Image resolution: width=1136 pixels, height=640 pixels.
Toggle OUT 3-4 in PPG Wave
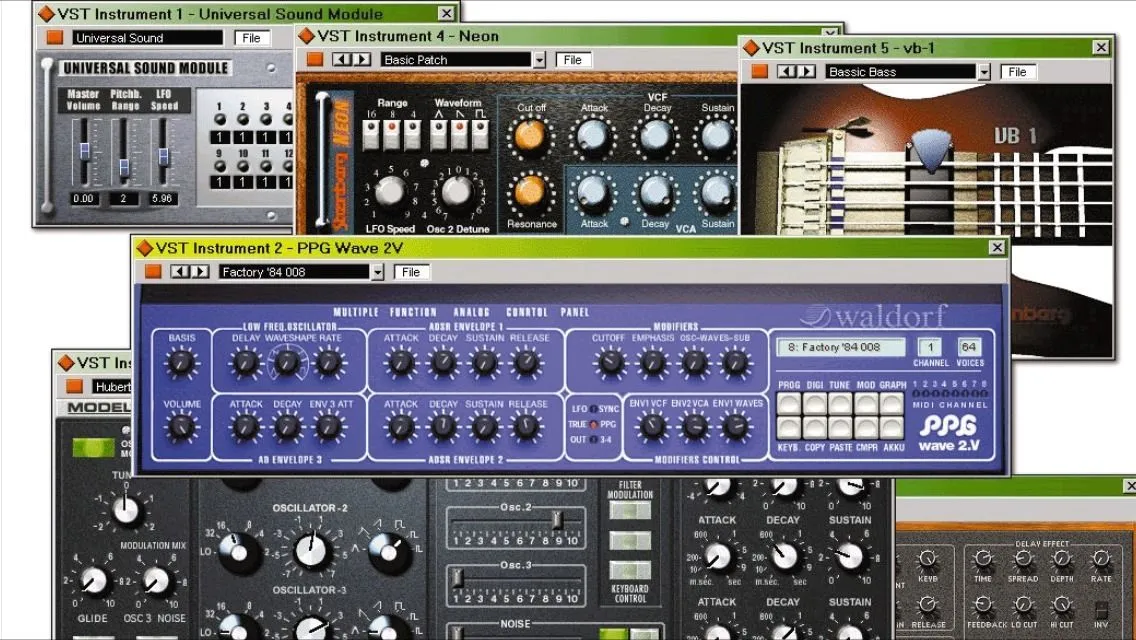[593, 440]
